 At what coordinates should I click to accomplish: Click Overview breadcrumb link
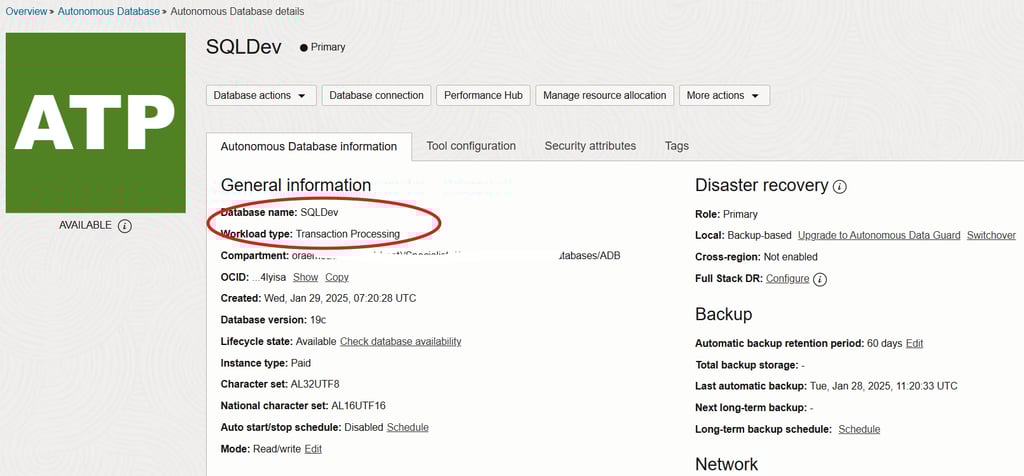[x=27, y=11]
